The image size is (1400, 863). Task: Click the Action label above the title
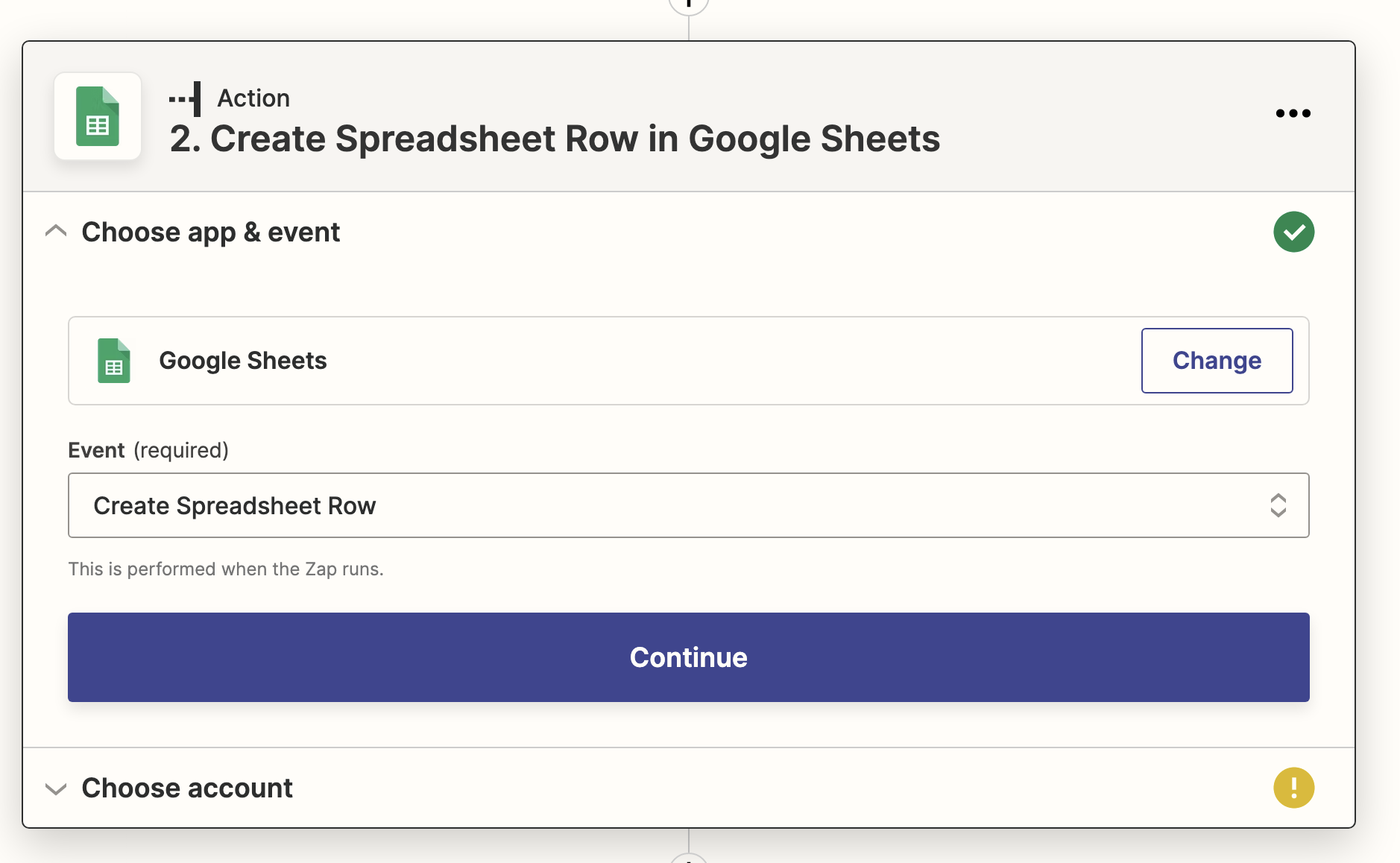[x=253, y=98]
